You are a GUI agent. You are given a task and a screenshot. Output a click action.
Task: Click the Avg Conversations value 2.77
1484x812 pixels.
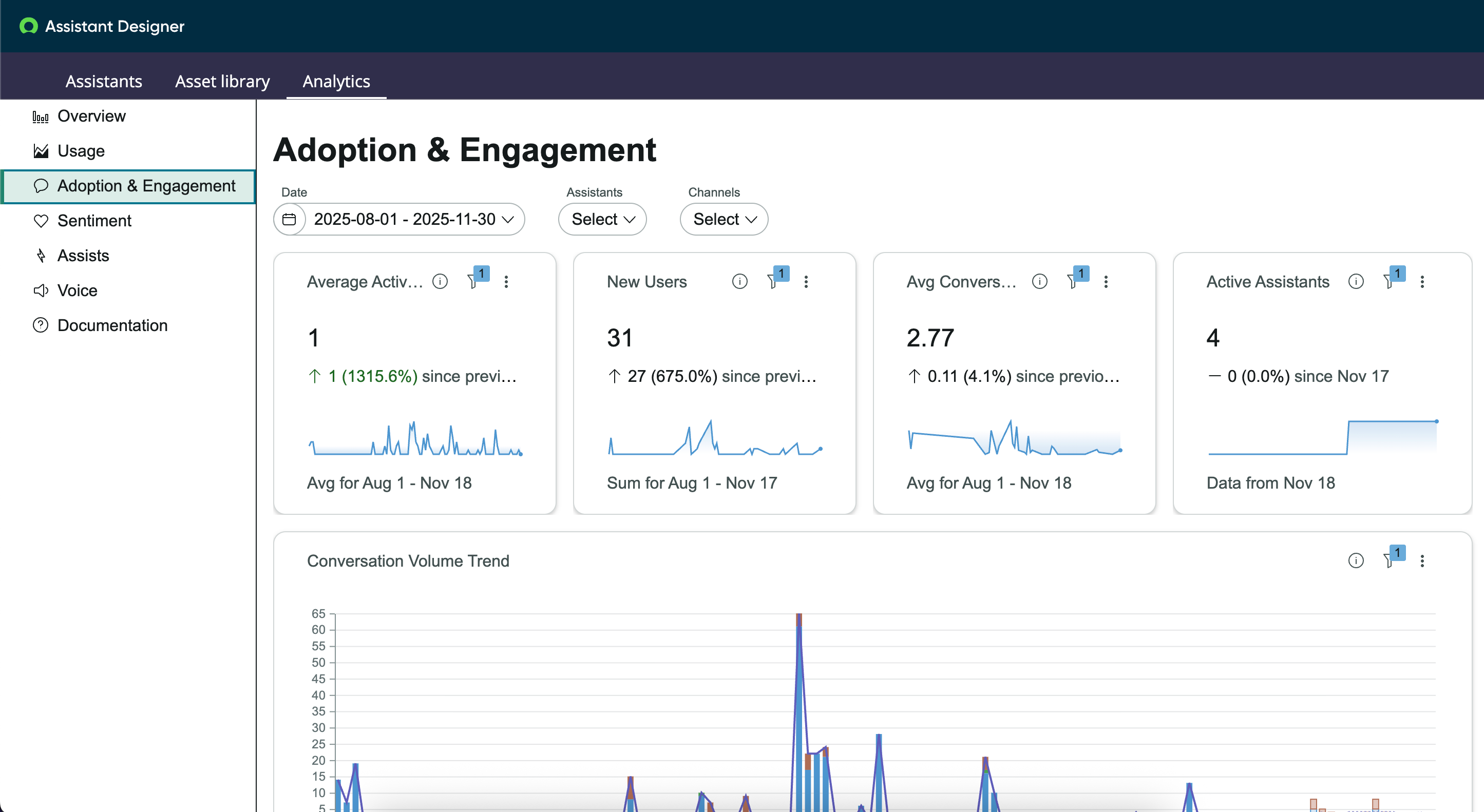[x=930, y=338]
